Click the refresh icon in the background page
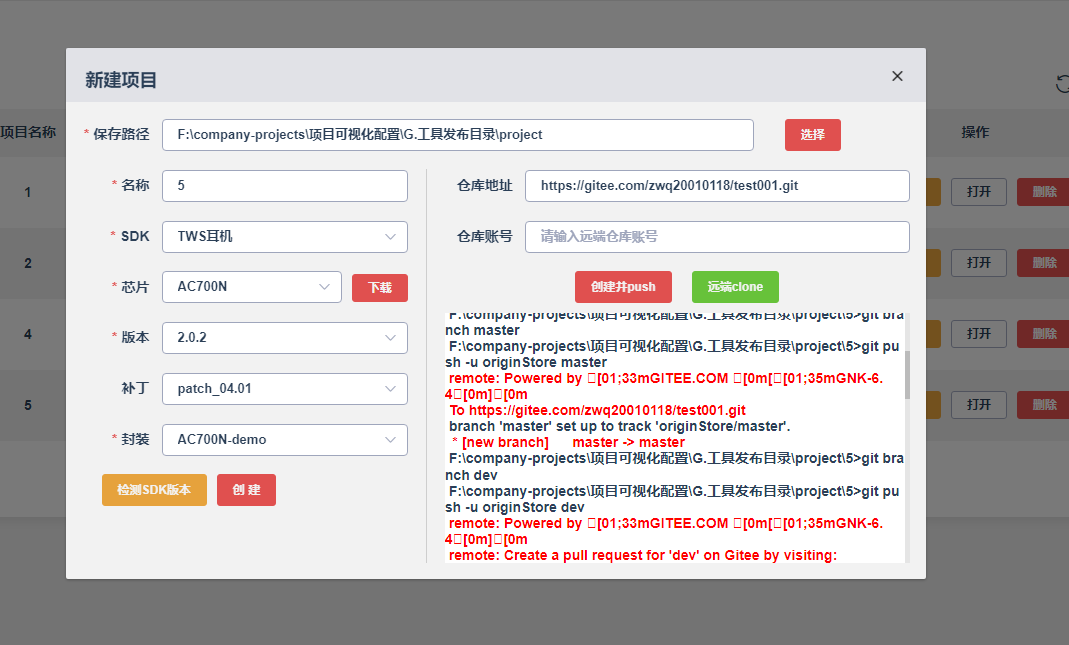This screenshot has height=645, width=1069. [x=1062, y=84]
